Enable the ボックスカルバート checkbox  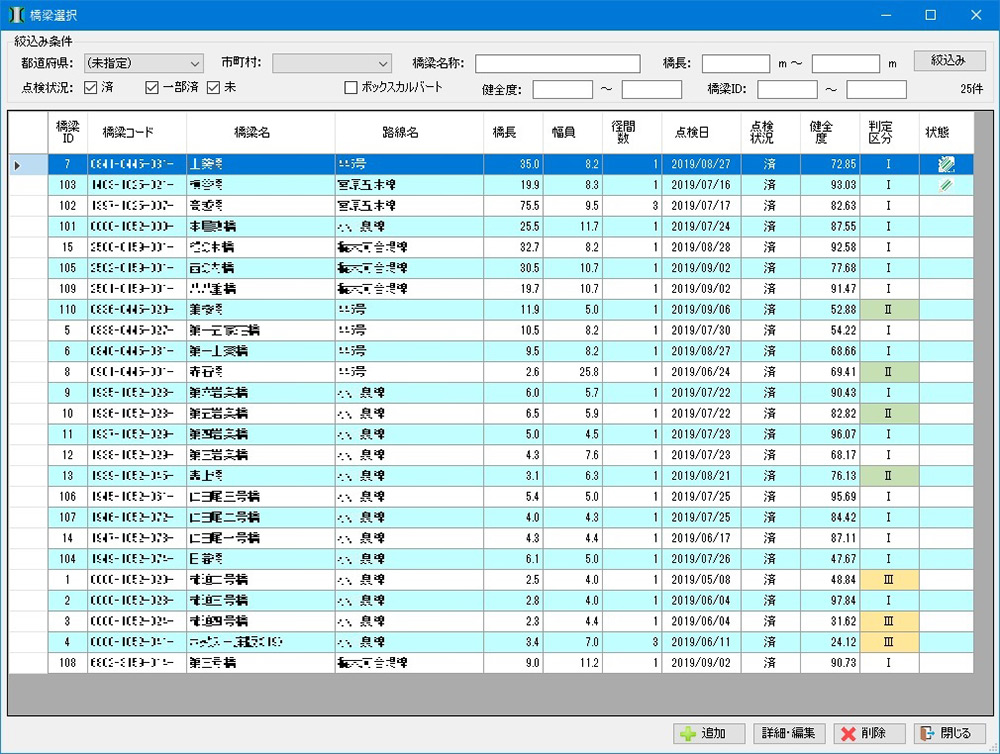pyautogui.click(x=351, y=87)
